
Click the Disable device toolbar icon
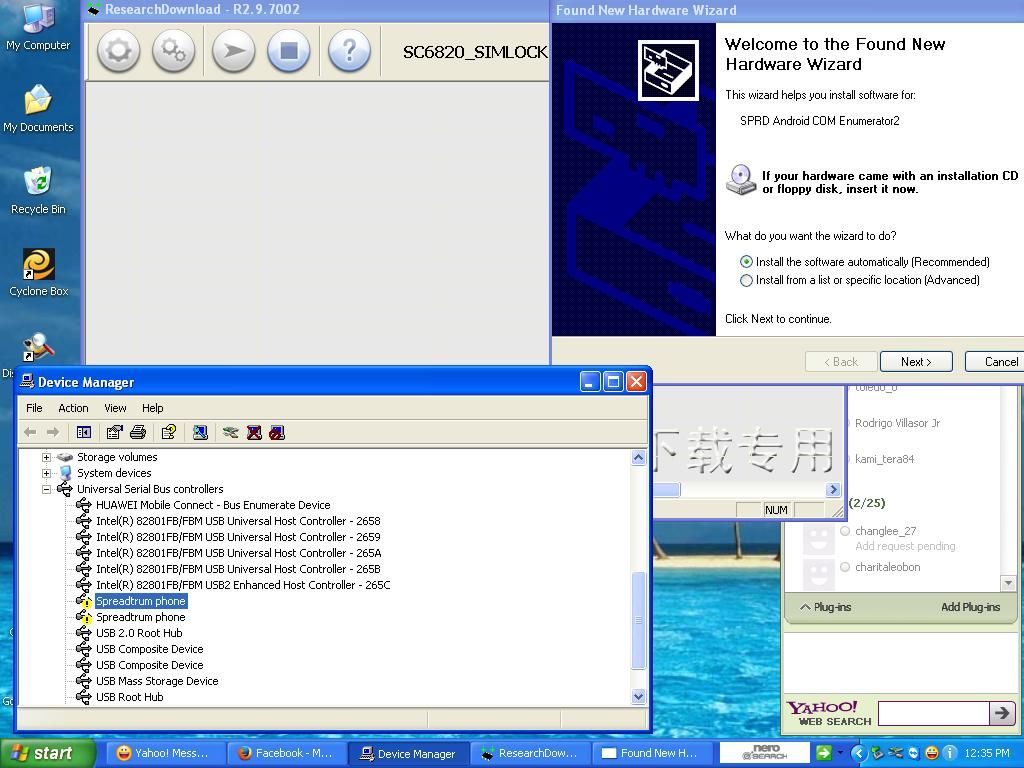tap(277, 432)
